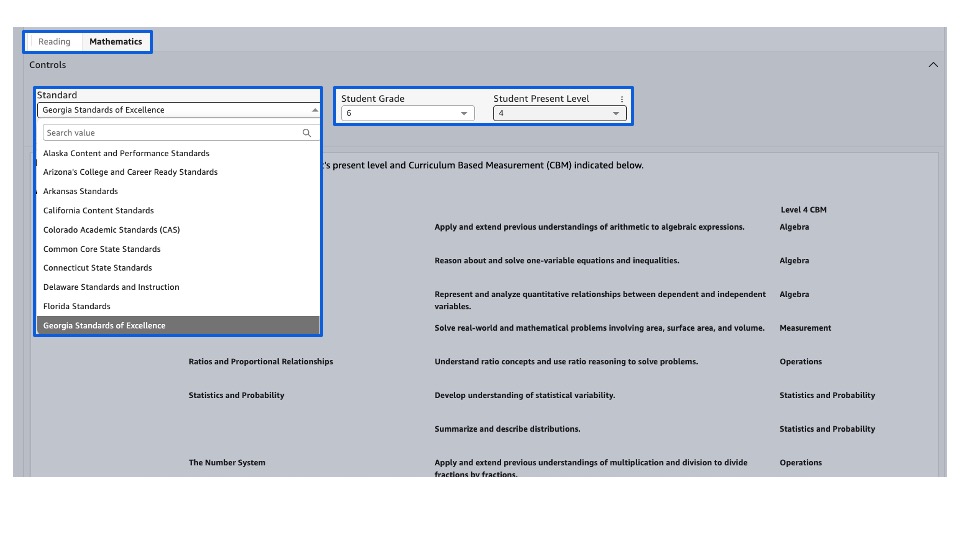Choose Florida Standards option

click(x=77, y=306)
